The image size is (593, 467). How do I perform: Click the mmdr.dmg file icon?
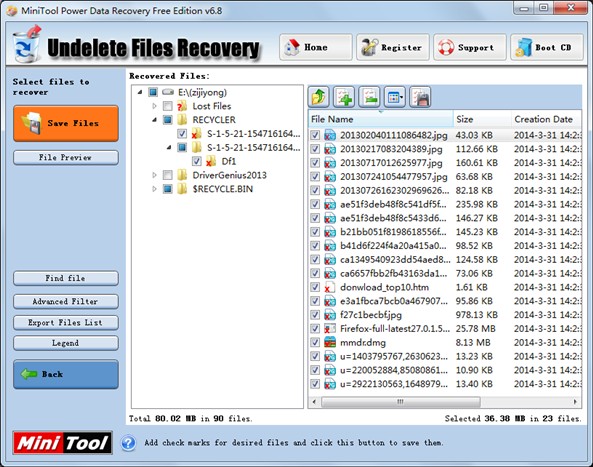pos(330,343)
